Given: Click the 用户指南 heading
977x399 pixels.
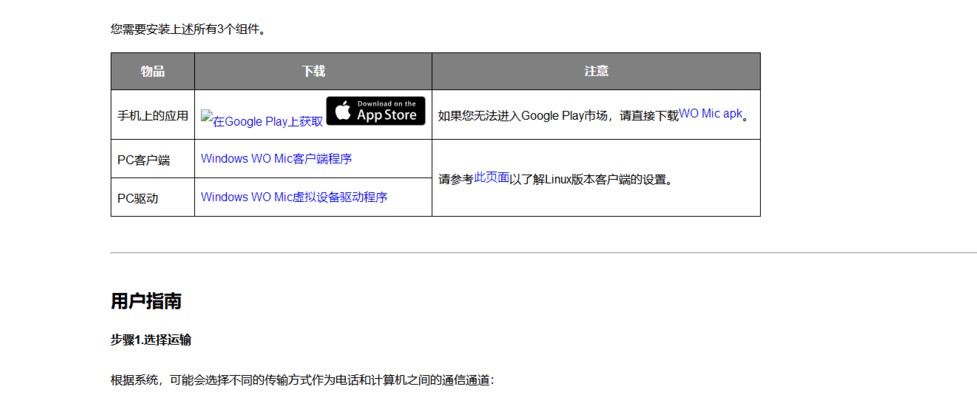Looking at the screenshot, I should [x=146, y=301].
